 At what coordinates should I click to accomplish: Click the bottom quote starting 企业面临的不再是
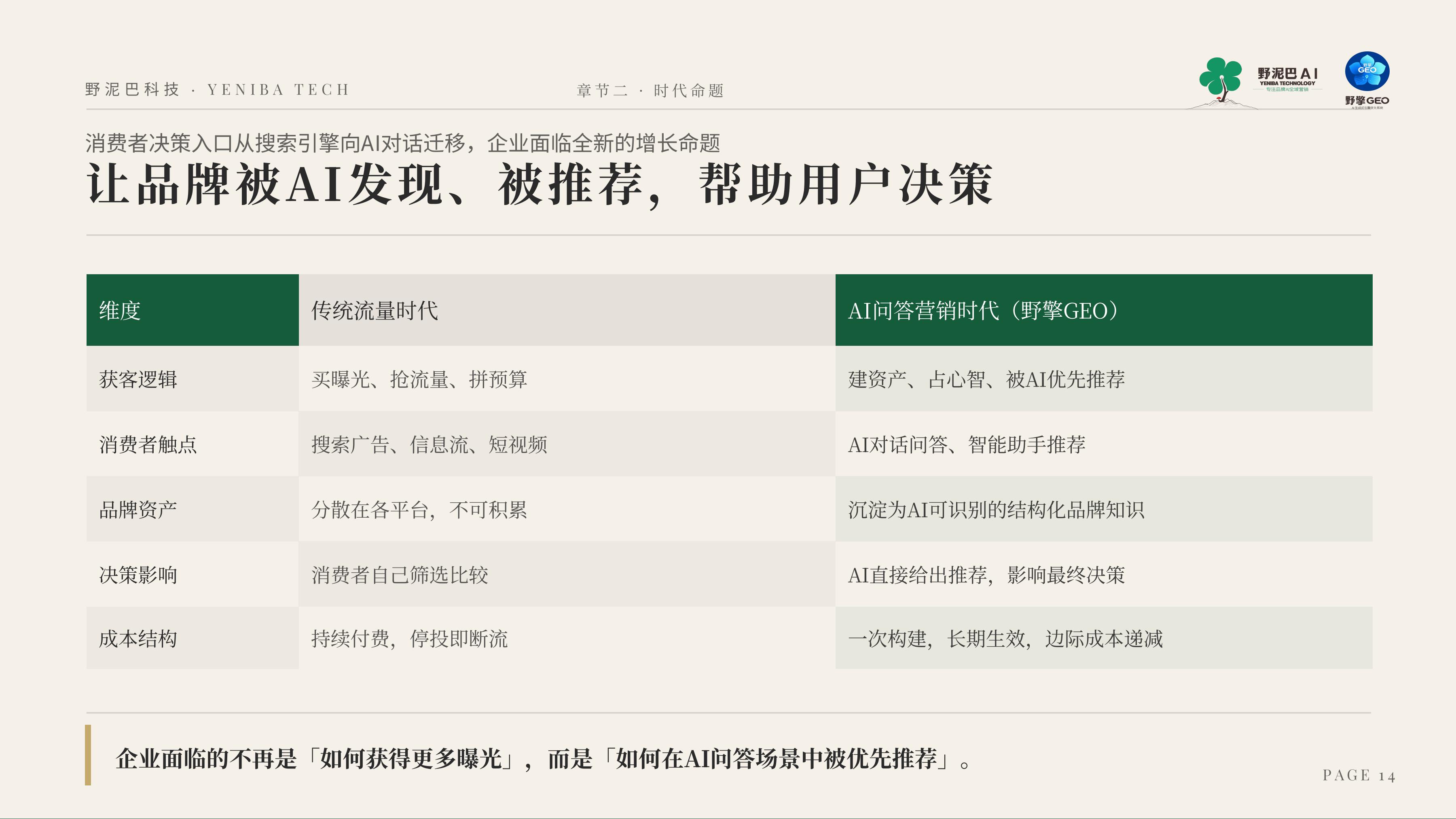tap(543, 758)
